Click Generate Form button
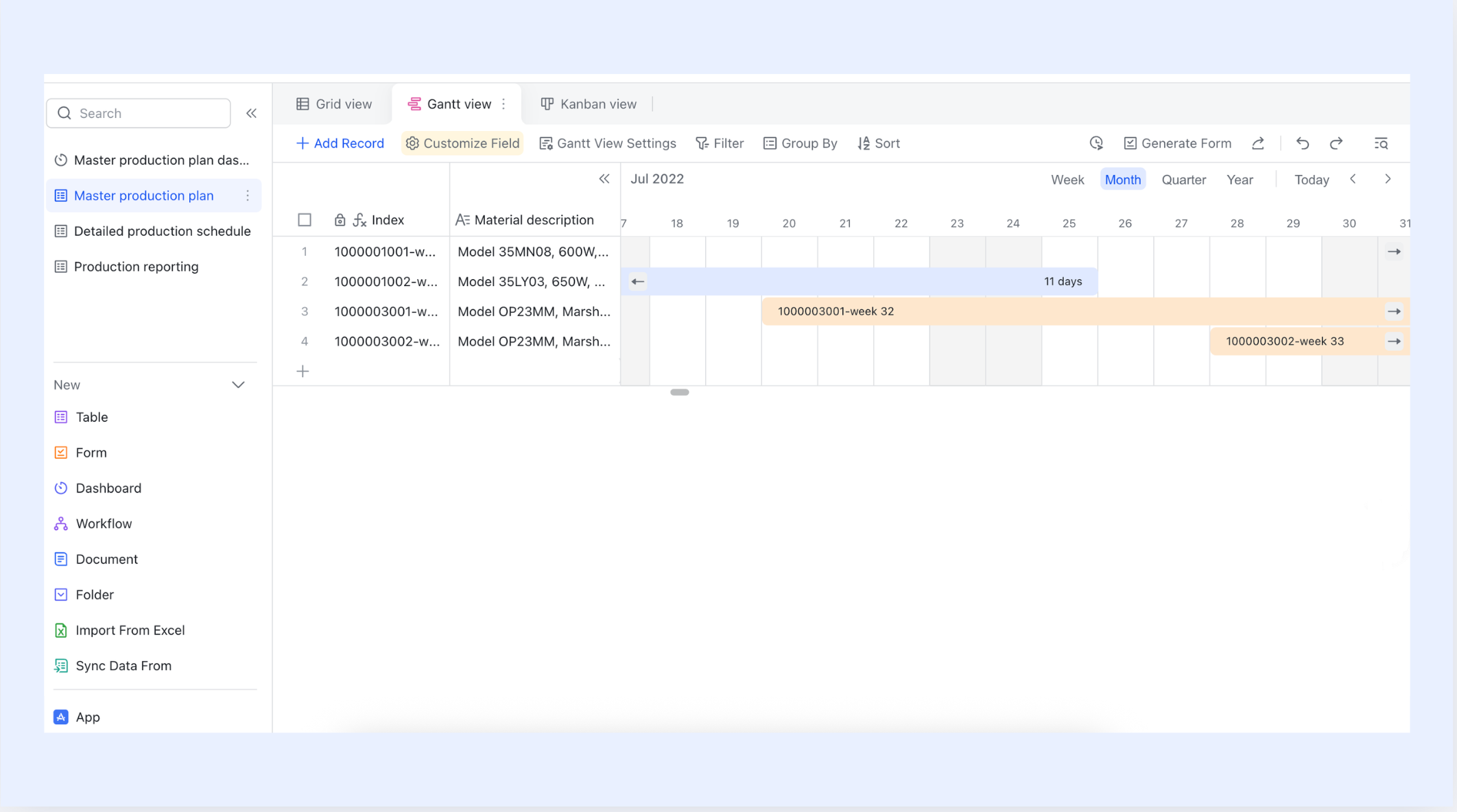The image size is (1457, 812). [1177, 143]
